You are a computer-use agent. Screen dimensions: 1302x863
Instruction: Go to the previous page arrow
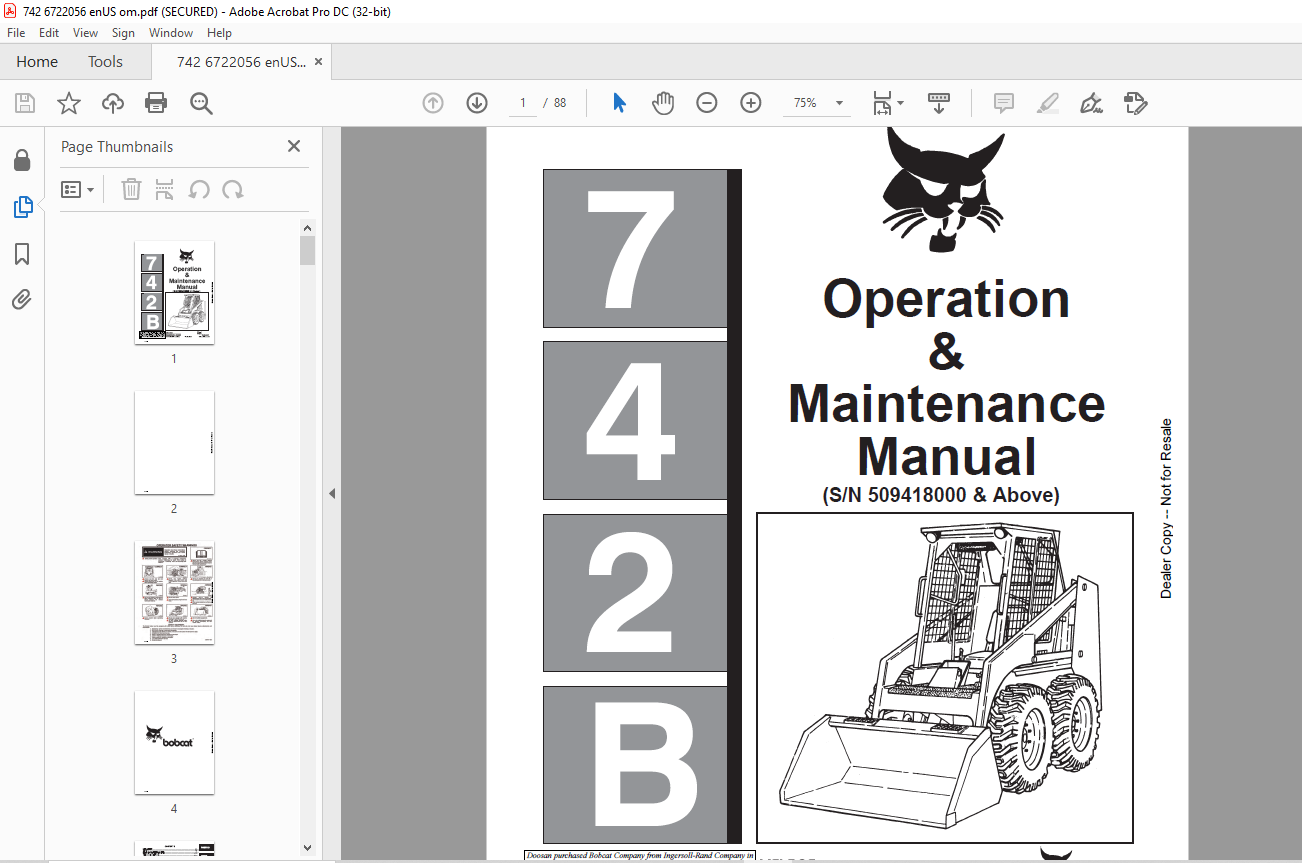point(432,103)
